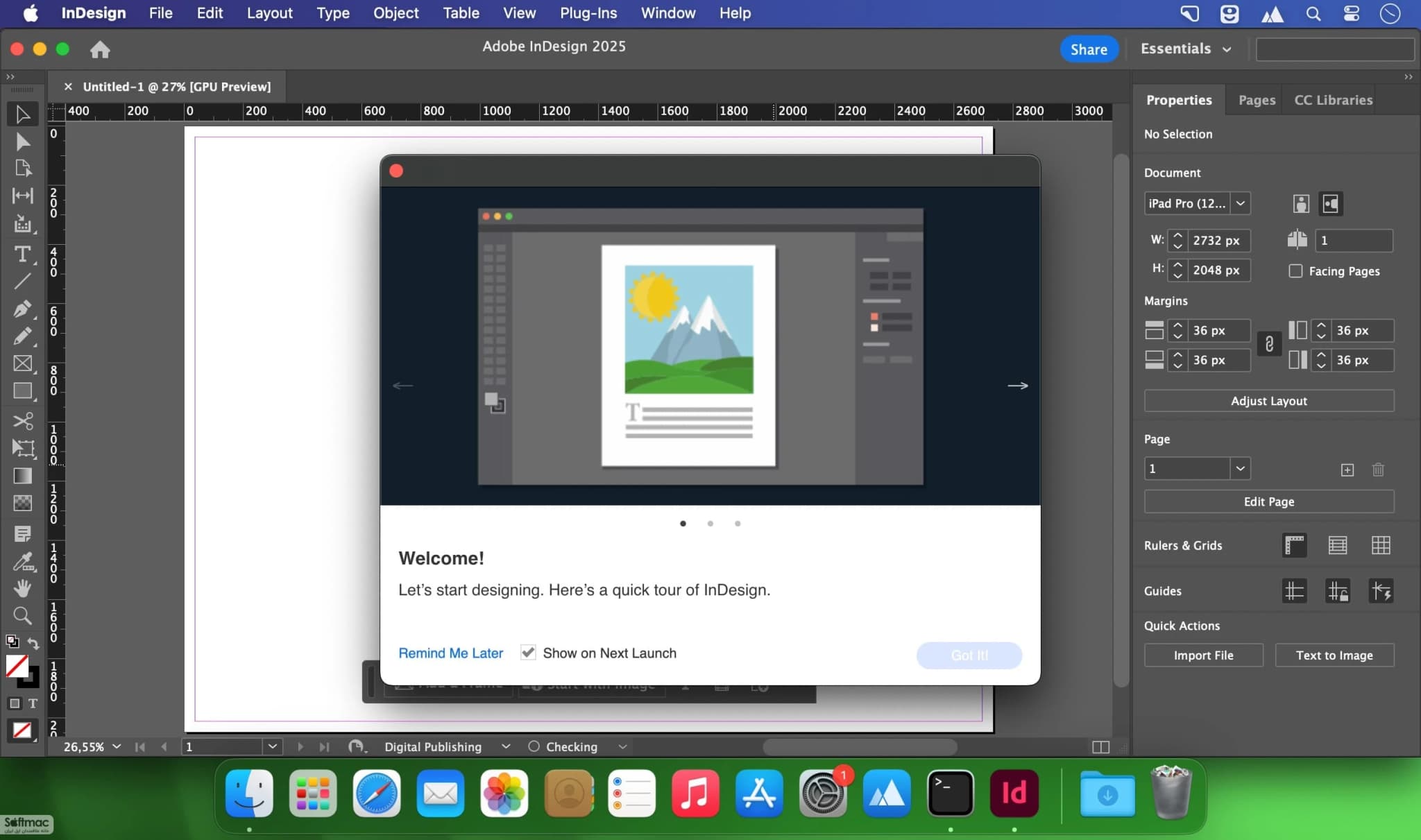Toggle the margins link chain icon
Screen dimensions: 1421x840
[x=1269, y=345]
